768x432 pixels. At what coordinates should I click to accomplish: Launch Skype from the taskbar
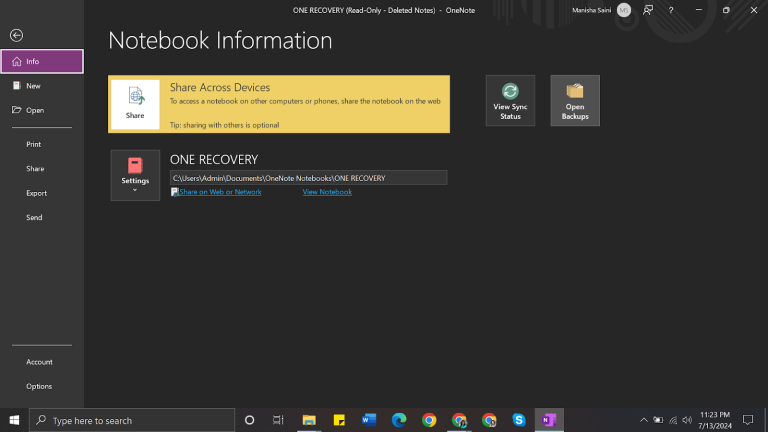pos(519,420)
